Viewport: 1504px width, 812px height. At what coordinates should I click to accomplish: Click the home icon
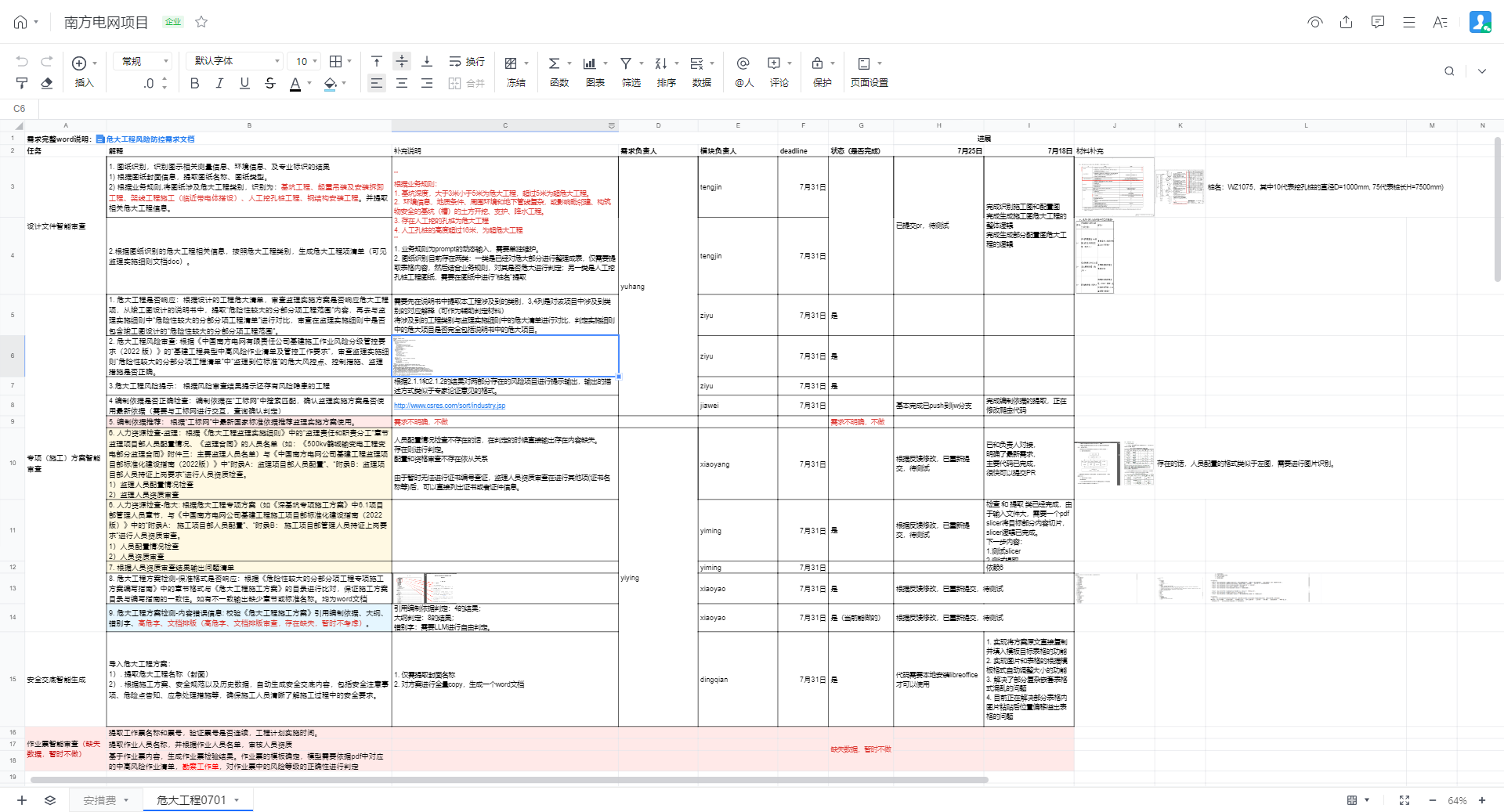click(x=20, y=22)
